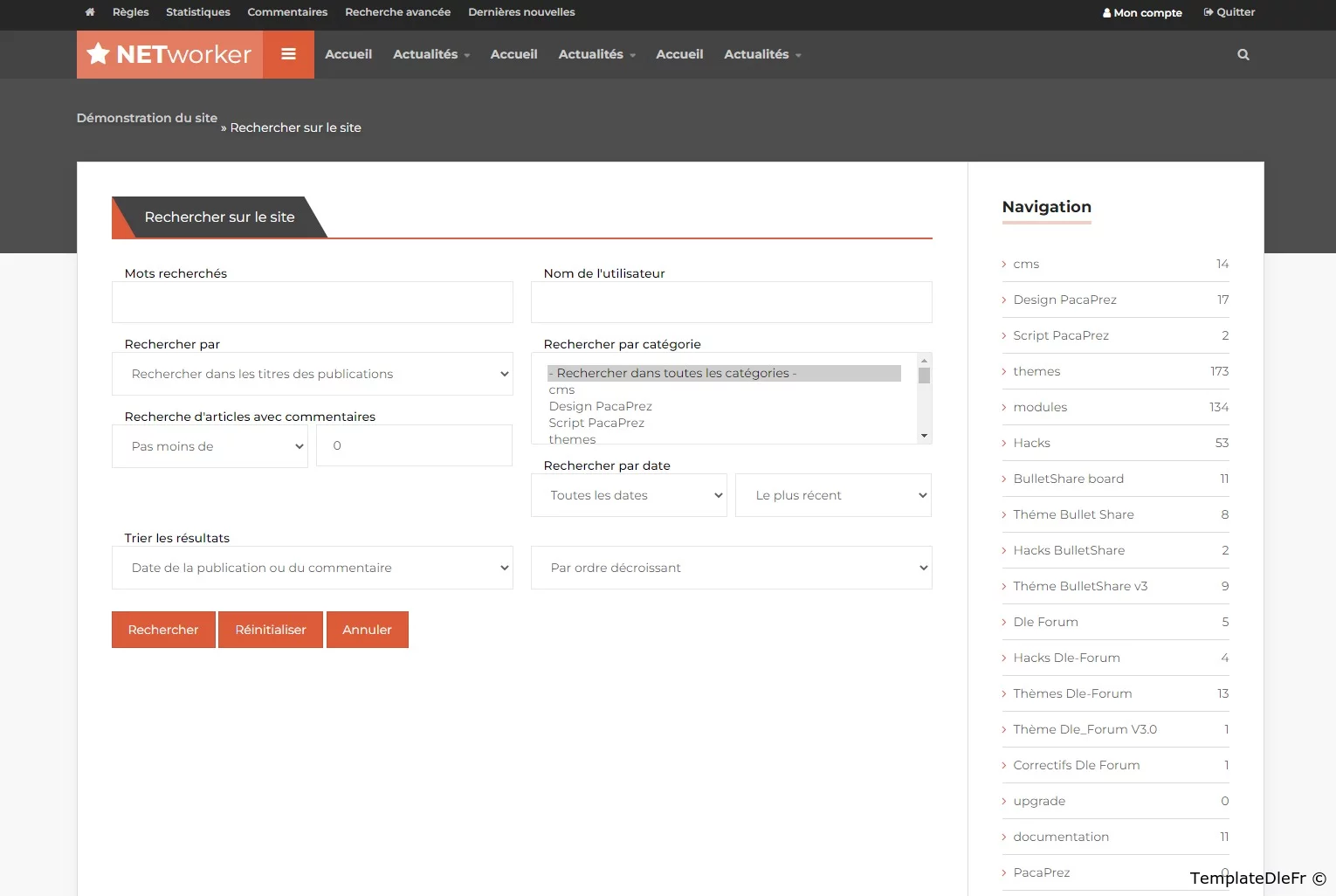The width and height of the screenshot is (1336, 896).
Task: Select Design PacaPrez in category list
Action: 601,406
